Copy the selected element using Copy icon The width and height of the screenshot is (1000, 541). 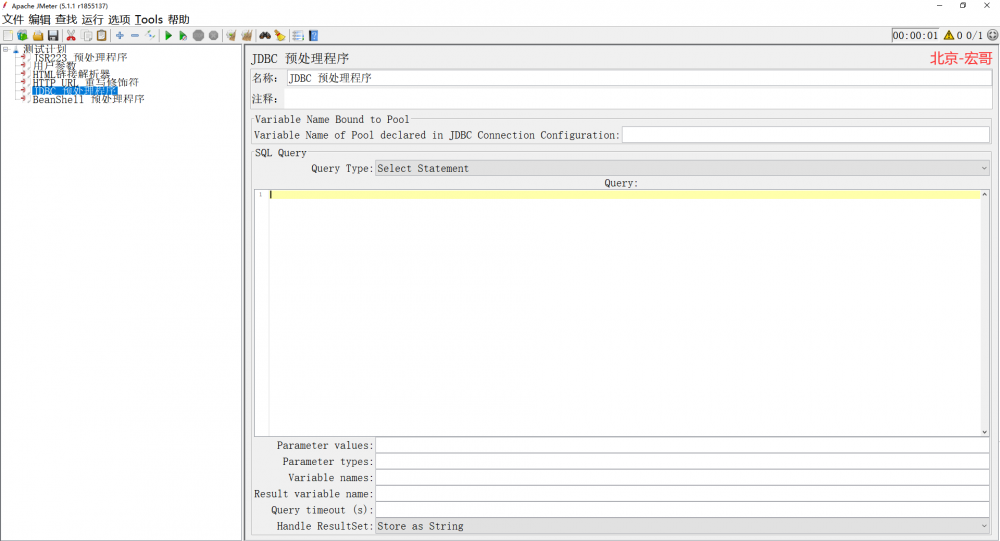point(87,36)
